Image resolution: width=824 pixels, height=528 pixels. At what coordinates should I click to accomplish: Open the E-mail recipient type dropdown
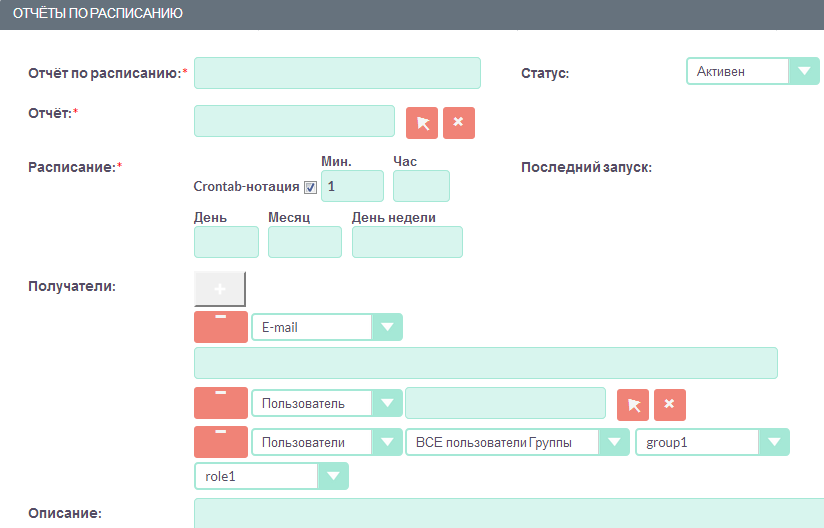326,327
